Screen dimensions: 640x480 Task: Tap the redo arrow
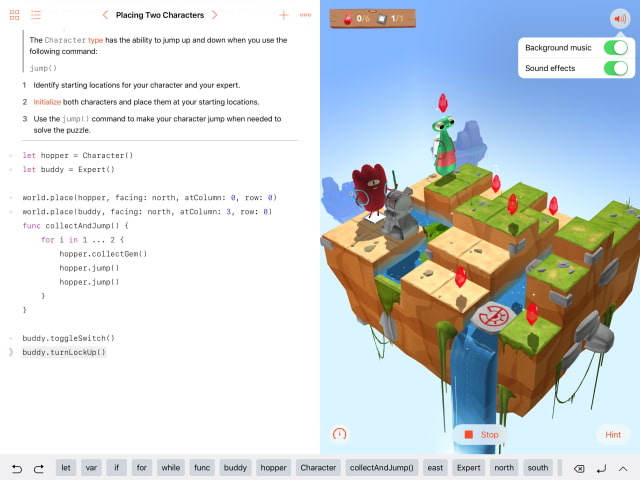[39, 468]
